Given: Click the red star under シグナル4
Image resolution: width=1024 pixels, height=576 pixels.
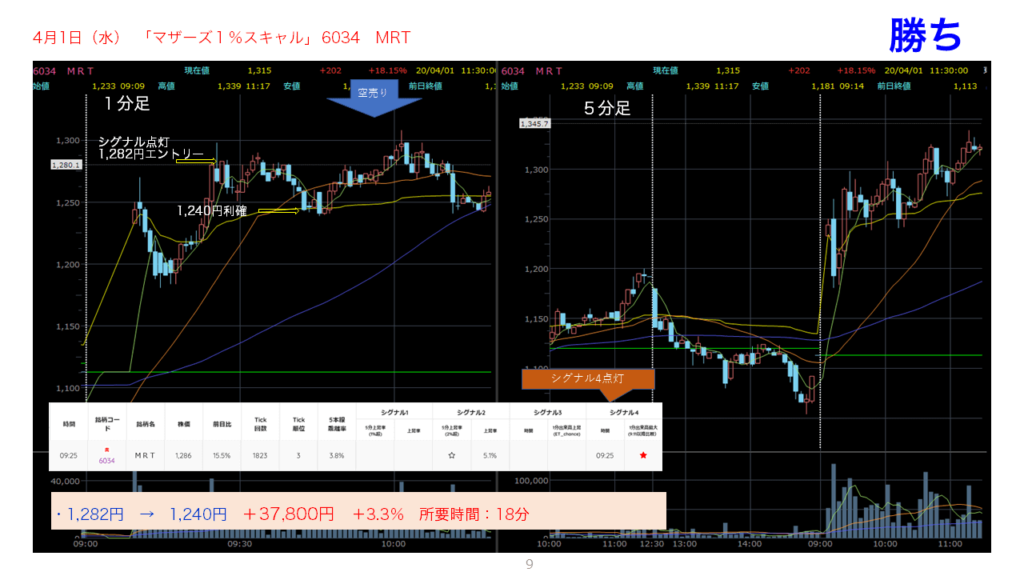Looking at the screenshot, I should point(643,455).
